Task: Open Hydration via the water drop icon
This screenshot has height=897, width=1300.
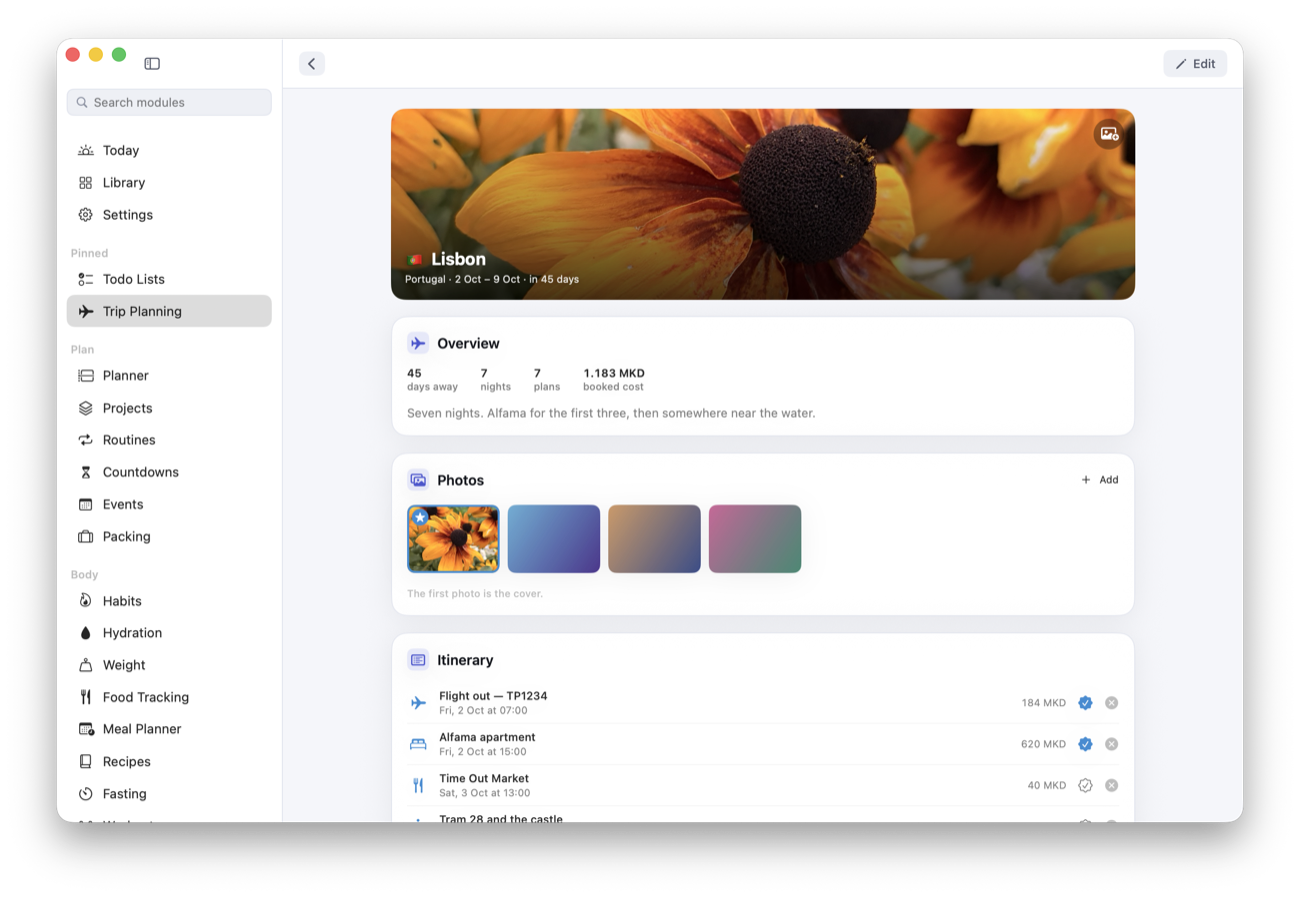Action: [x=86, y=633]
